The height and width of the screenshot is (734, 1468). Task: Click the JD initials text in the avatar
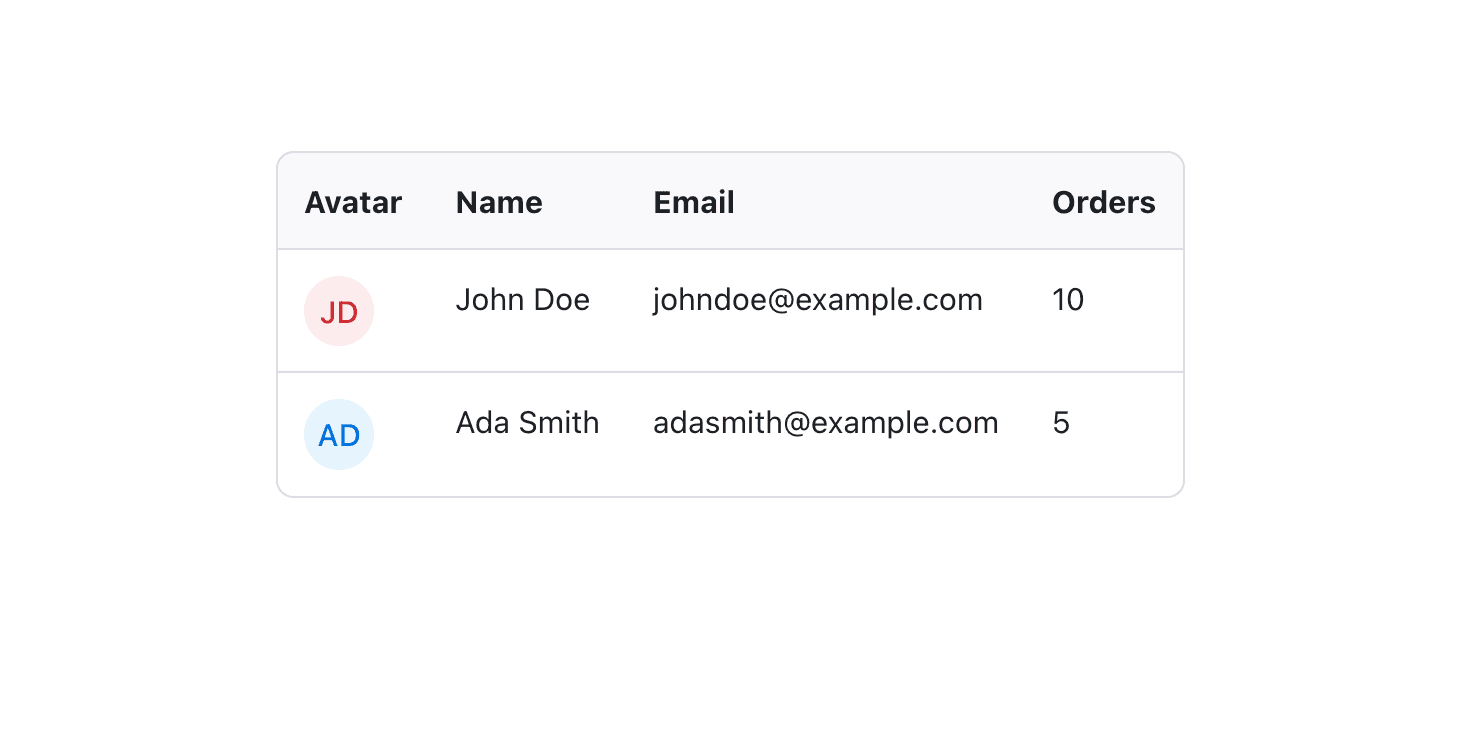click(x=339, y=313)
